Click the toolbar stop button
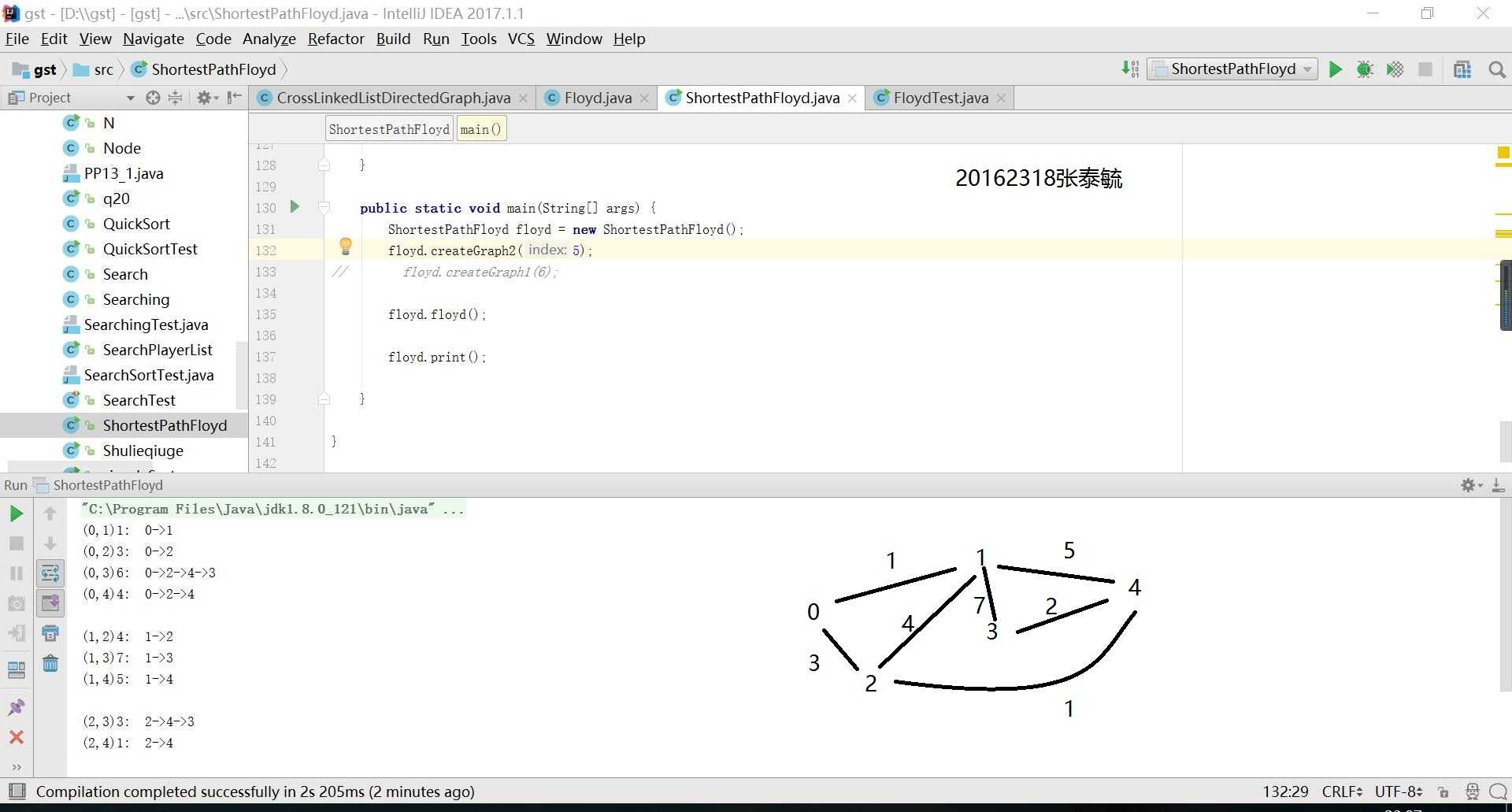 pyautogui.click(x=1425, y=69)
